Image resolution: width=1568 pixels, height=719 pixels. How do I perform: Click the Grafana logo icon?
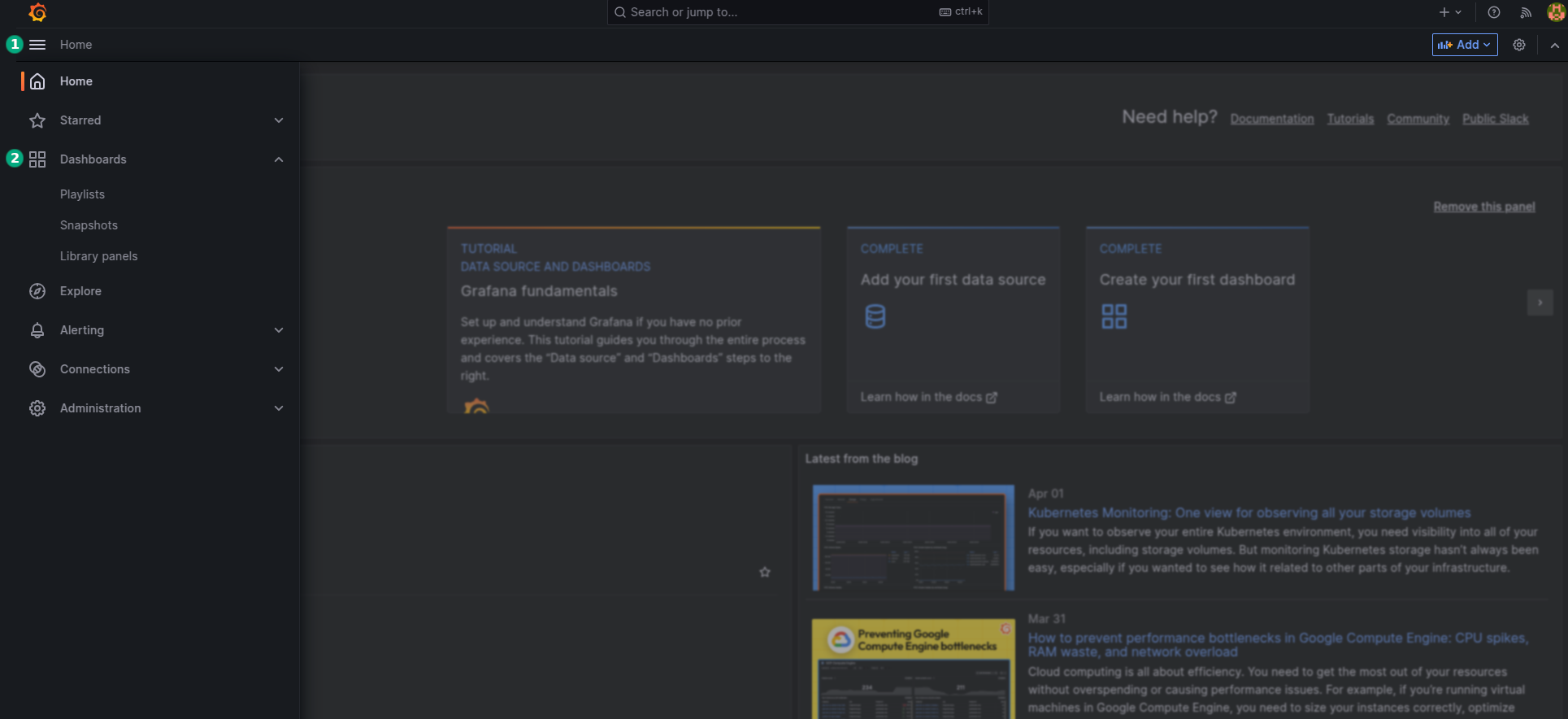click(37, 12)
